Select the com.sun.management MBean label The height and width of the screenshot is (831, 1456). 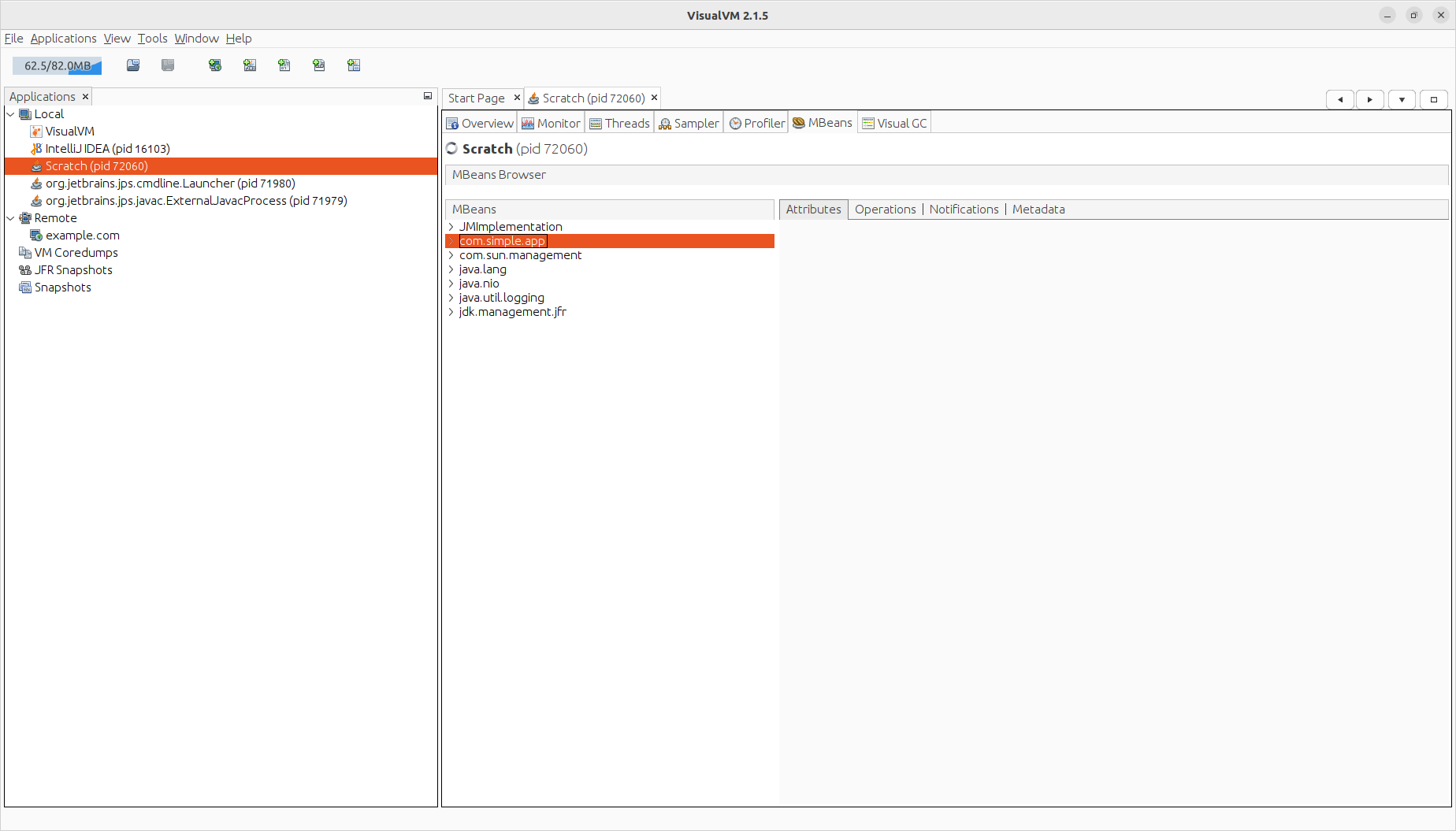[x=520, y=255]
